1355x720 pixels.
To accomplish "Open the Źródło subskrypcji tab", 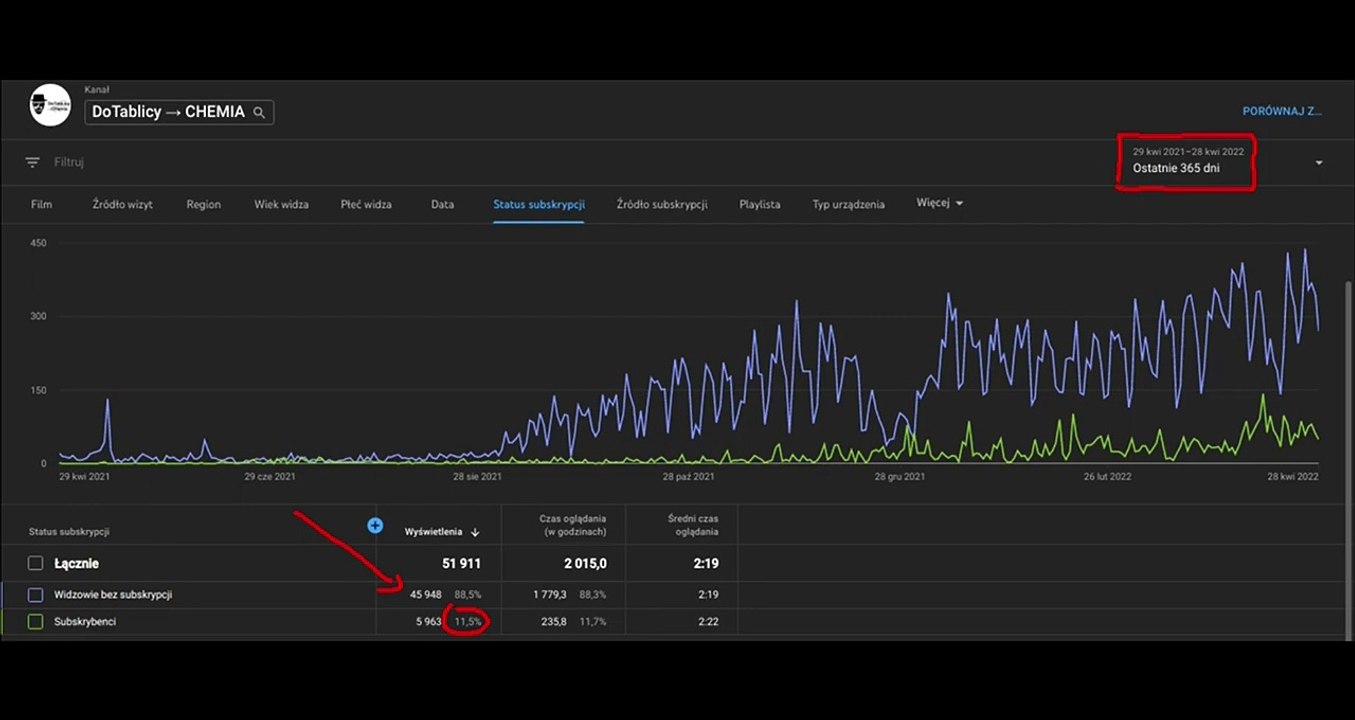I will 662,204.
